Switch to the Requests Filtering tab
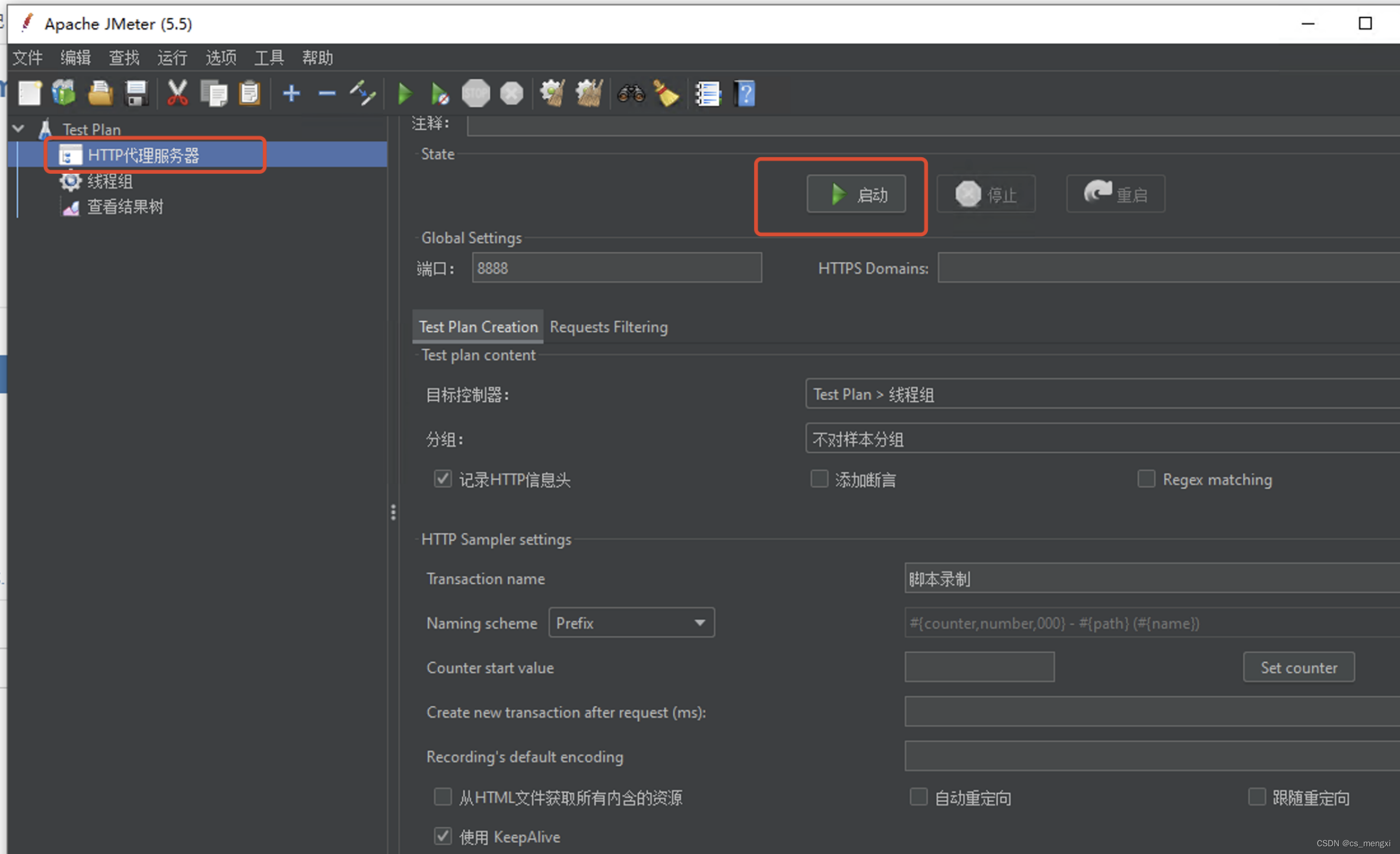 click(609, 327)
